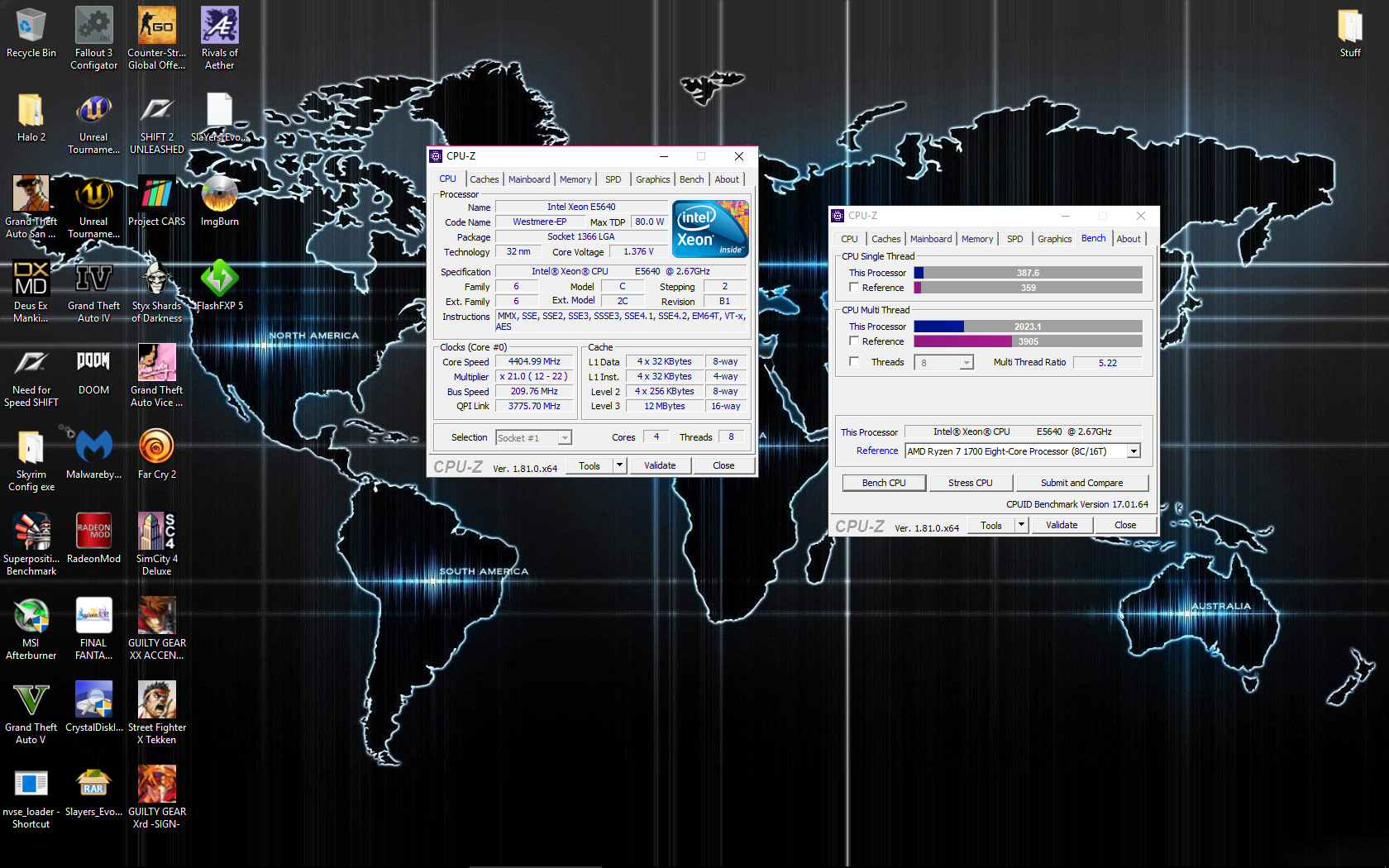Tick the Threads checkbox in Bench tab
This screenshot has height=868, width=1389.
854,361
